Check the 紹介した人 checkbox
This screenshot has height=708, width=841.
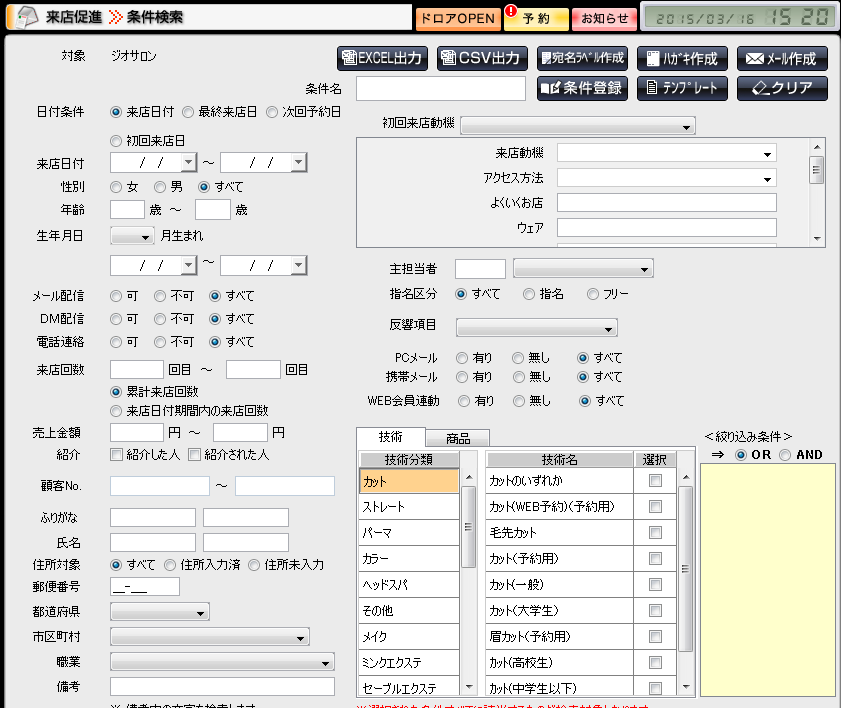[x=117, y=455]
